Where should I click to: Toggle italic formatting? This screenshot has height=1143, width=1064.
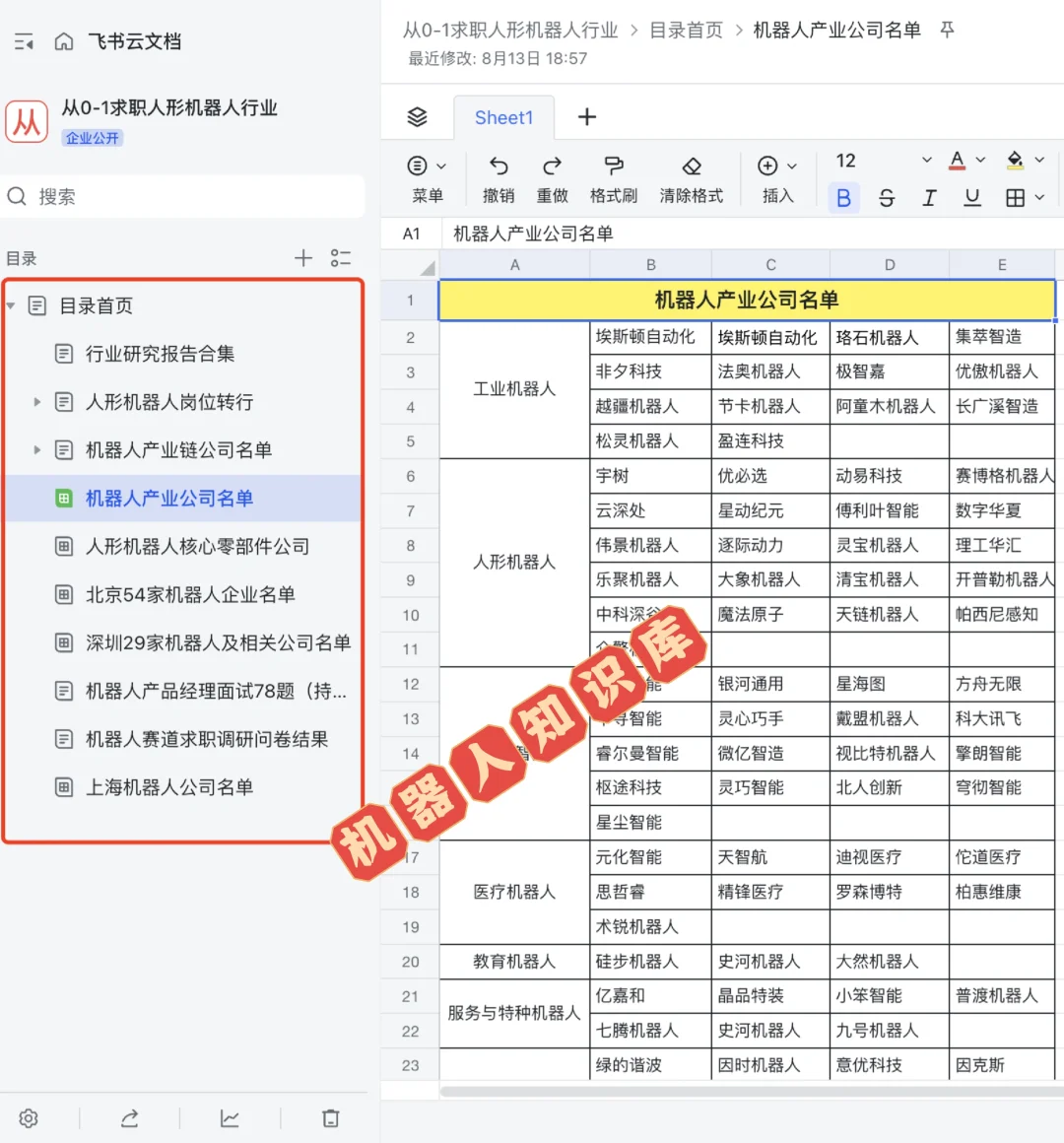click(x=929, y=197)
